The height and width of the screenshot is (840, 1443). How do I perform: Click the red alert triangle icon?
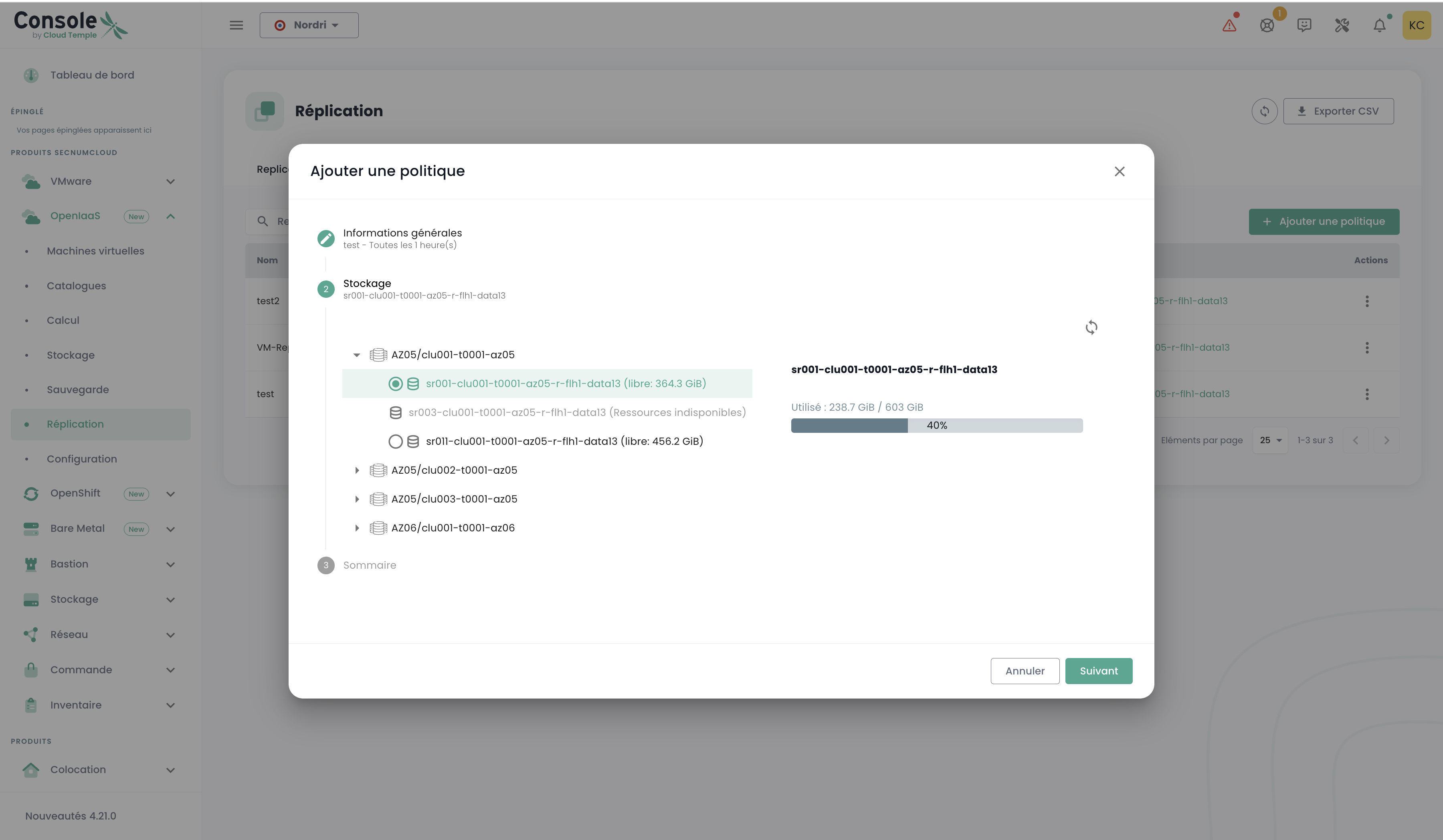pyautogui.click(x=1229, y=25)
